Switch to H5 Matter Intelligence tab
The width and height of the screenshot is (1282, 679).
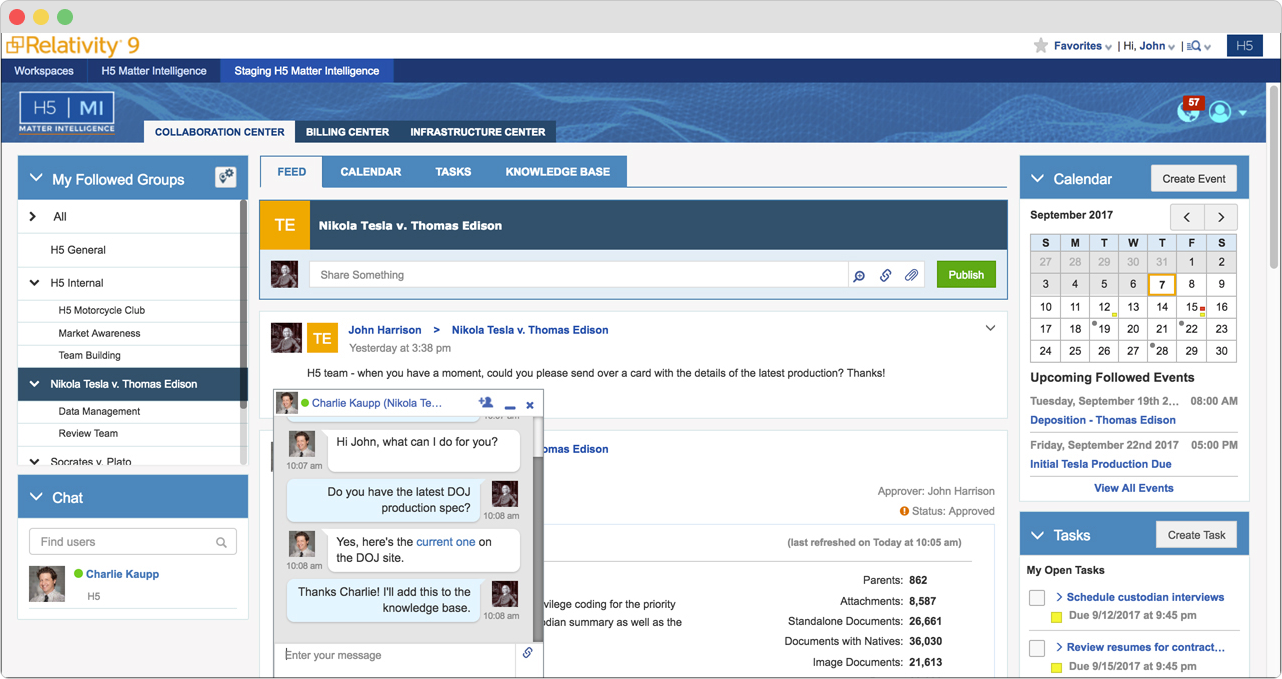154,71
